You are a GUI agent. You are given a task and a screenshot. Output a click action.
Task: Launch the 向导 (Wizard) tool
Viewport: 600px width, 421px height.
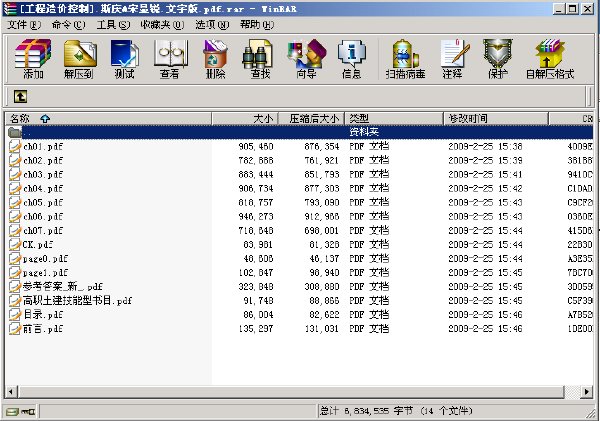tap(306, 58)
